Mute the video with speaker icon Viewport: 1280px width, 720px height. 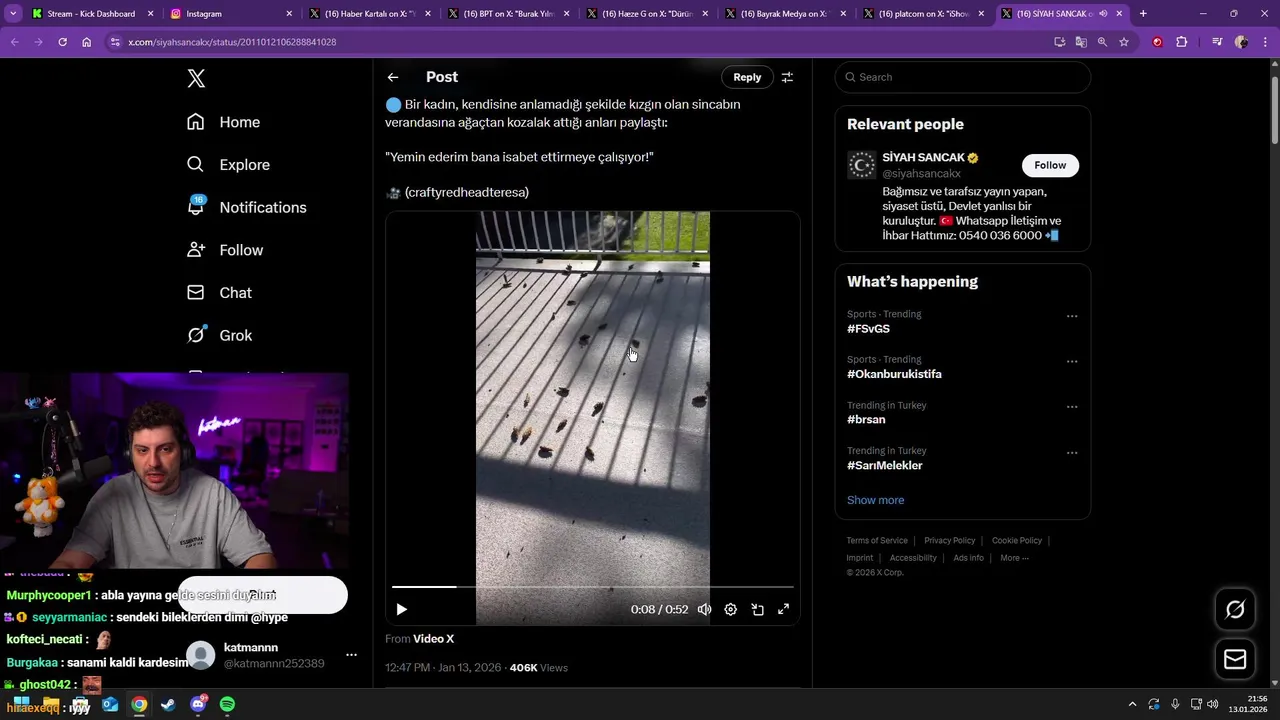pos(704,609)
